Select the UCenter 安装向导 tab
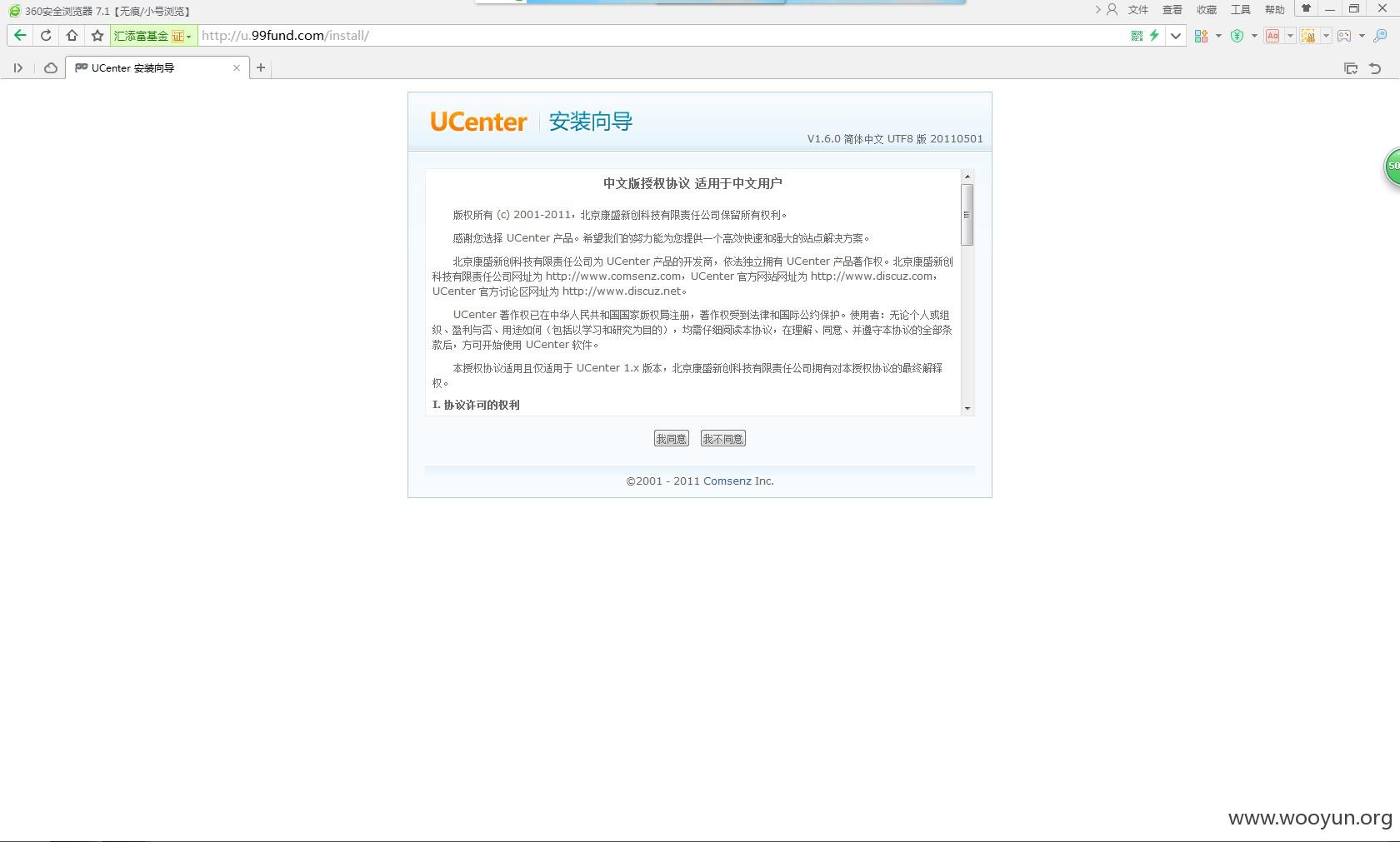Viewport: 1400px width, 842px height. click(157, 68)
